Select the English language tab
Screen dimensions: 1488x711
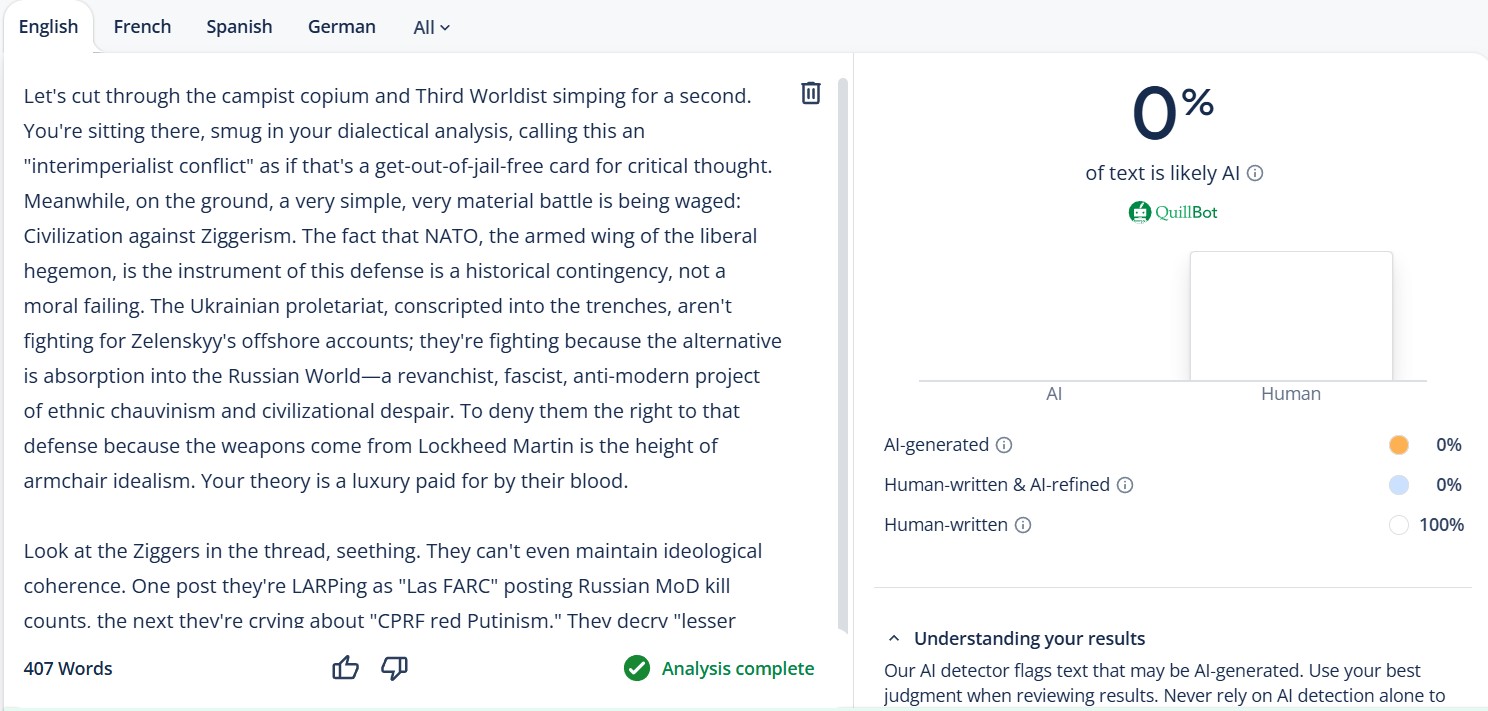[x=48, y=27]
